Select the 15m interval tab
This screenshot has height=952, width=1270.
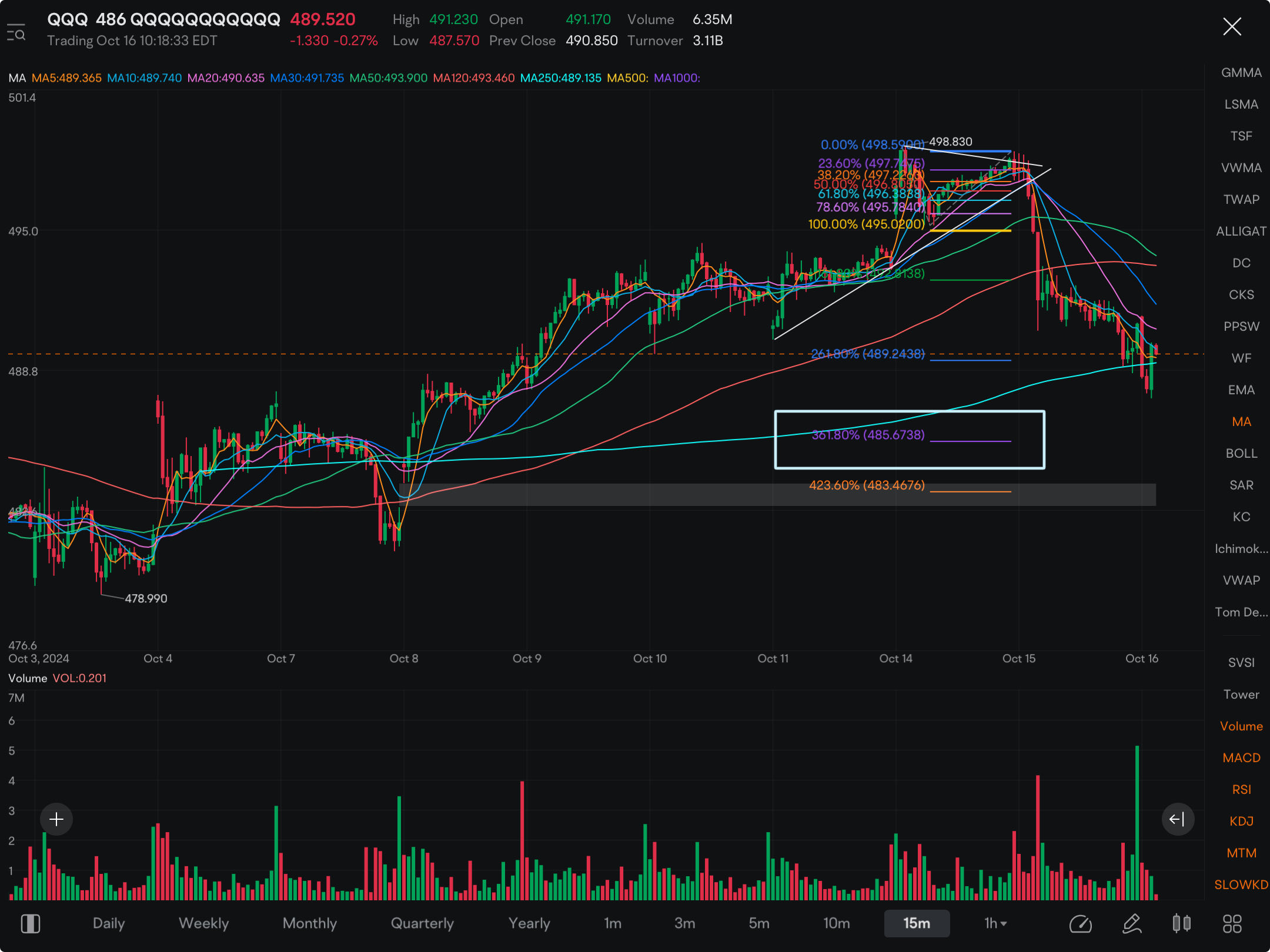917,924
